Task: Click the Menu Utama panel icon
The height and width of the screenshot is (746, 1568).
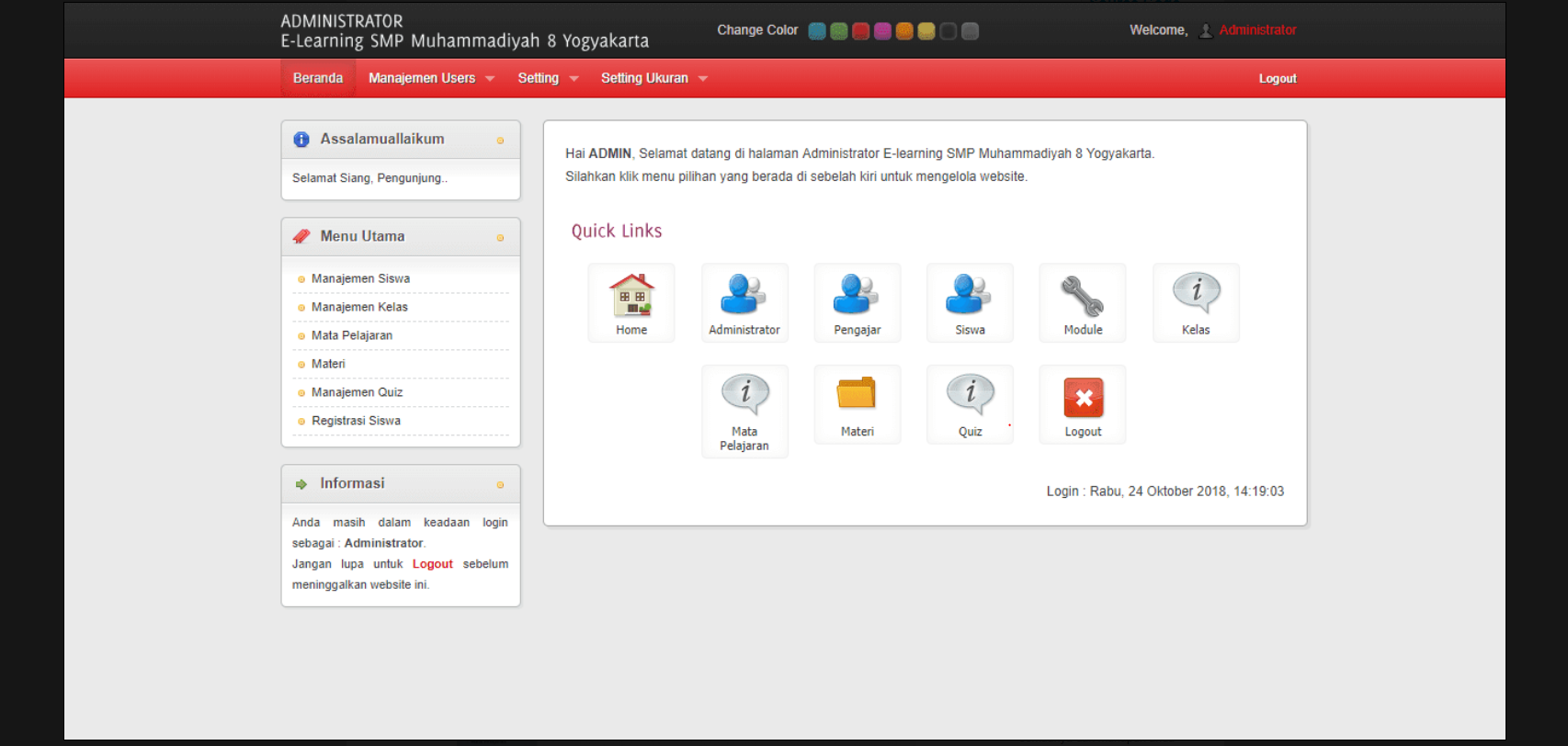Action: point(301,236)
